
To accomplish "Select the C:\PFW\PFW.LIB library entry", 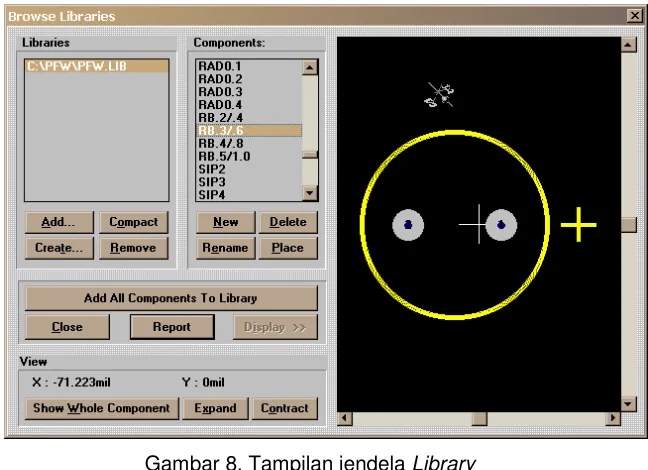I will tap(97, 66).
